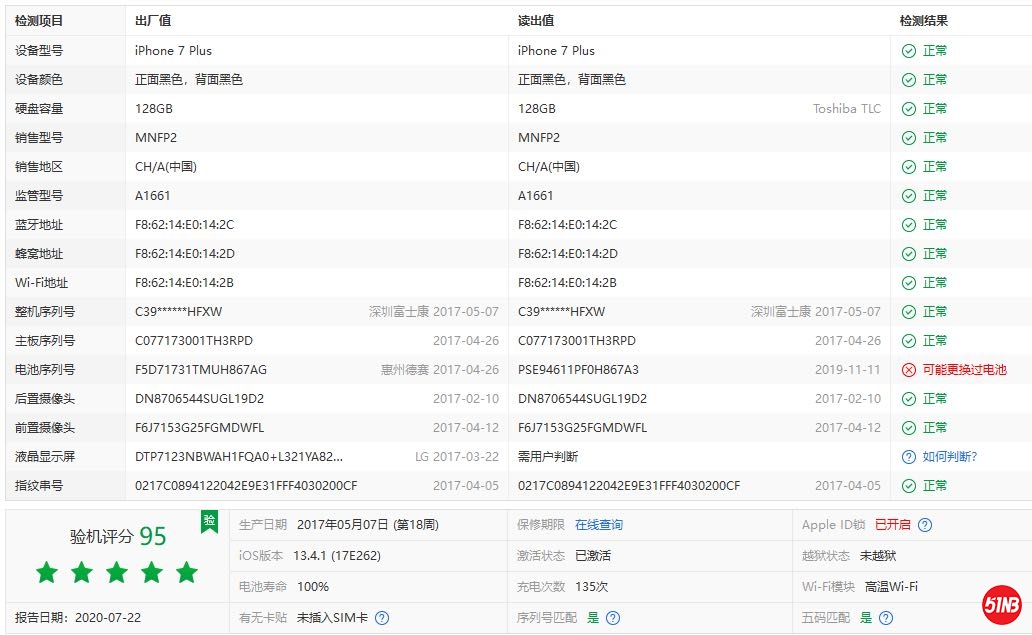The width and height of the screenshot is (1032, 635).
Task: Click the 在线查询 warranty link
Action: tap(598, 525)
